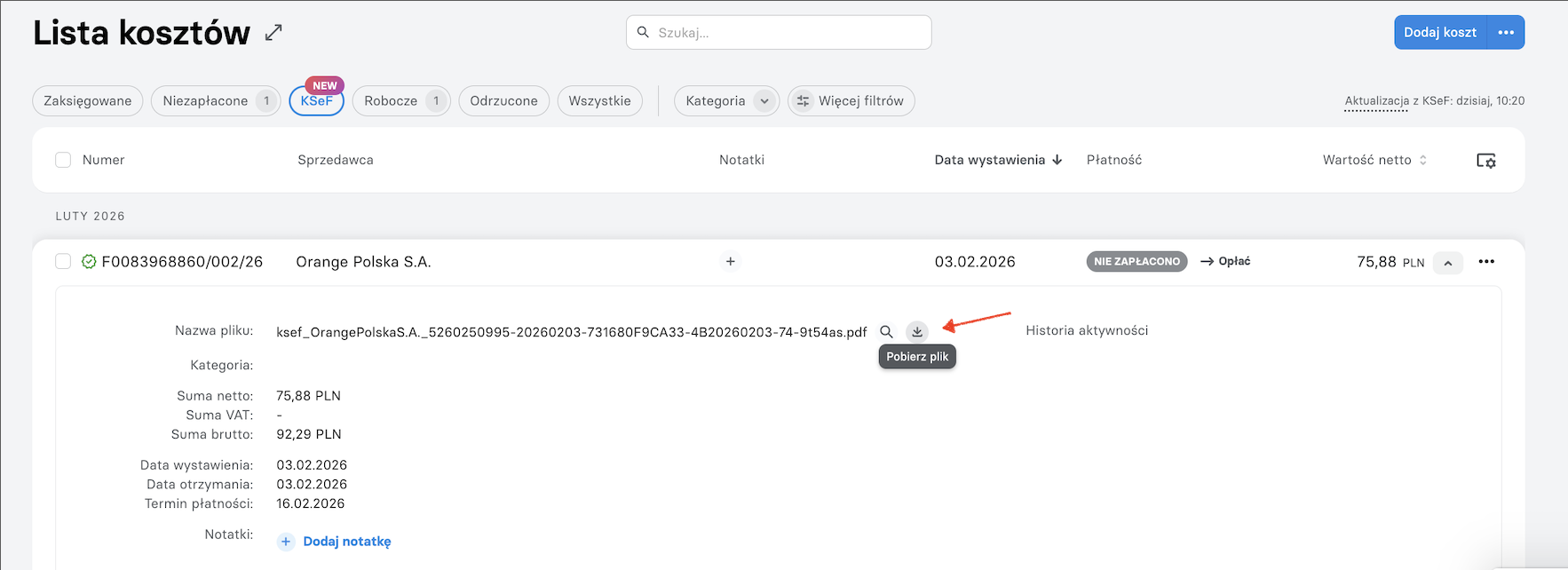Image resolution: width=1568 pixels, height=570 pixels.
Task: Switch to the Robocze tab
Action: (x=401, y=101)
